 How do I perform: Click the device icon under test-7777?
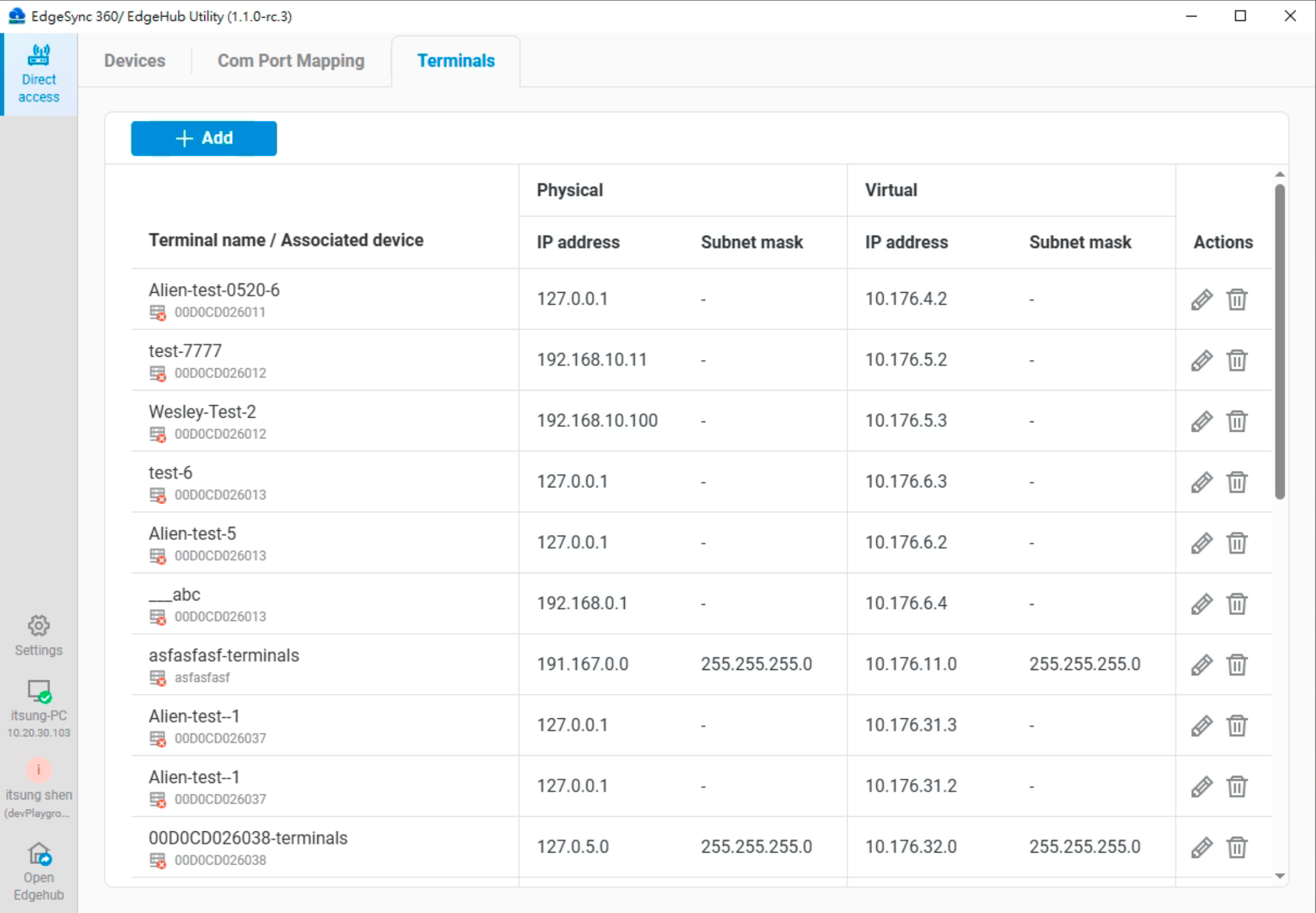click(158, 374)
